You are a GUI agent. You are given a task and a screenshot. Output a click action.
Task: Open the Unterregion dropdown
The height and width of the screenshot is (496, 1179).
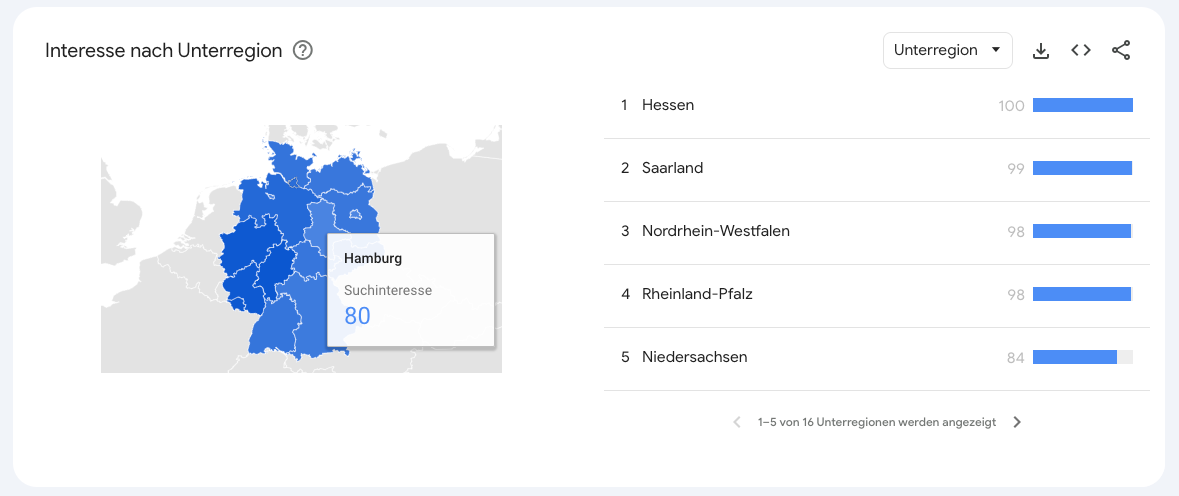947,50
